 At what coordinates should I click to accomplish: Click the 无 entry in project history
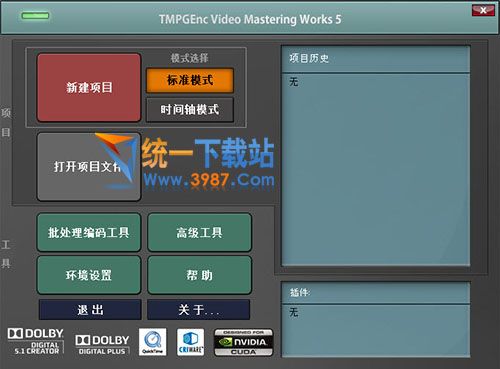click(294, 81)
